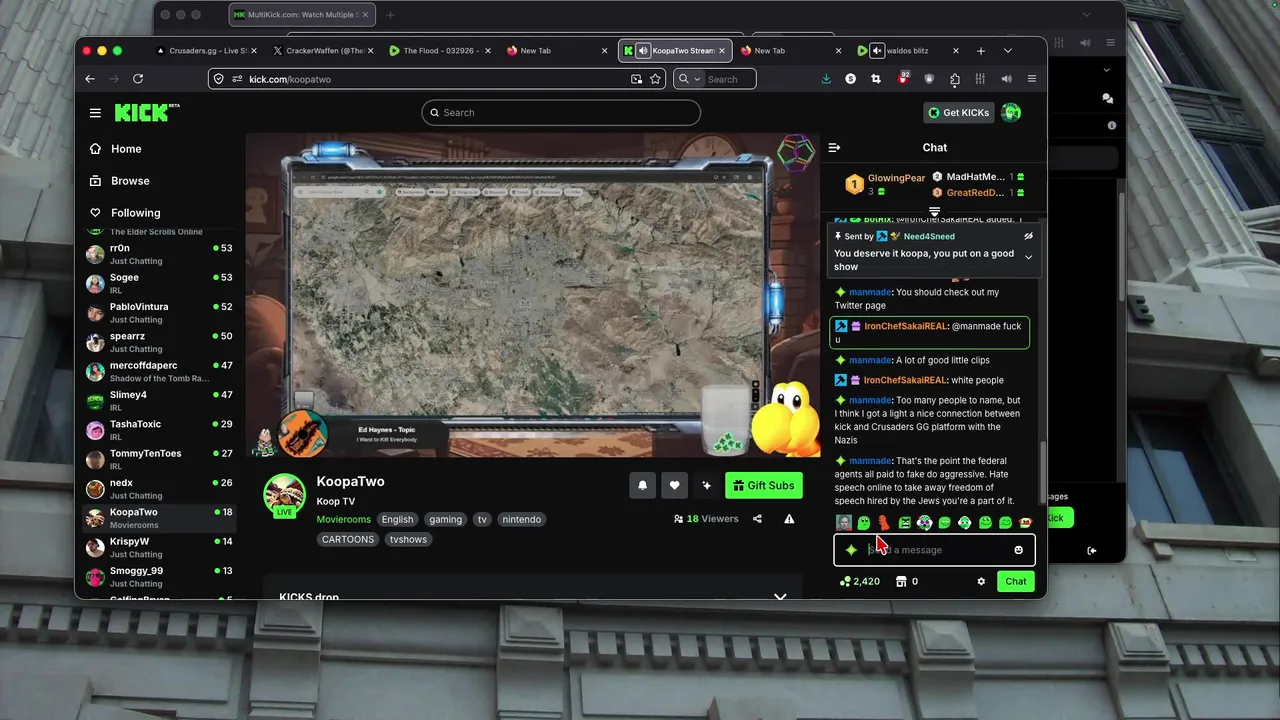Image resolution: width=1280 pixels, height=720 pixels.
Task: Open the Movierooms category link
Action: click(344, 519)
